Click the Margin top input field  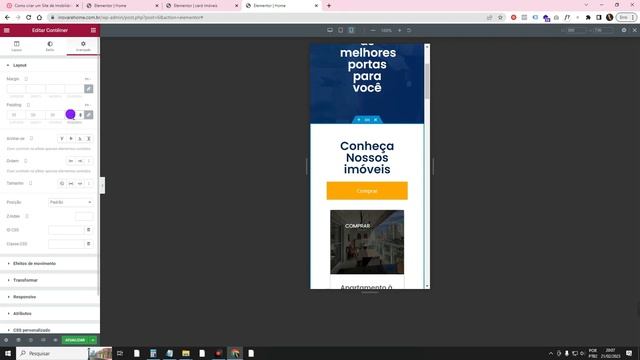(16, 89)
